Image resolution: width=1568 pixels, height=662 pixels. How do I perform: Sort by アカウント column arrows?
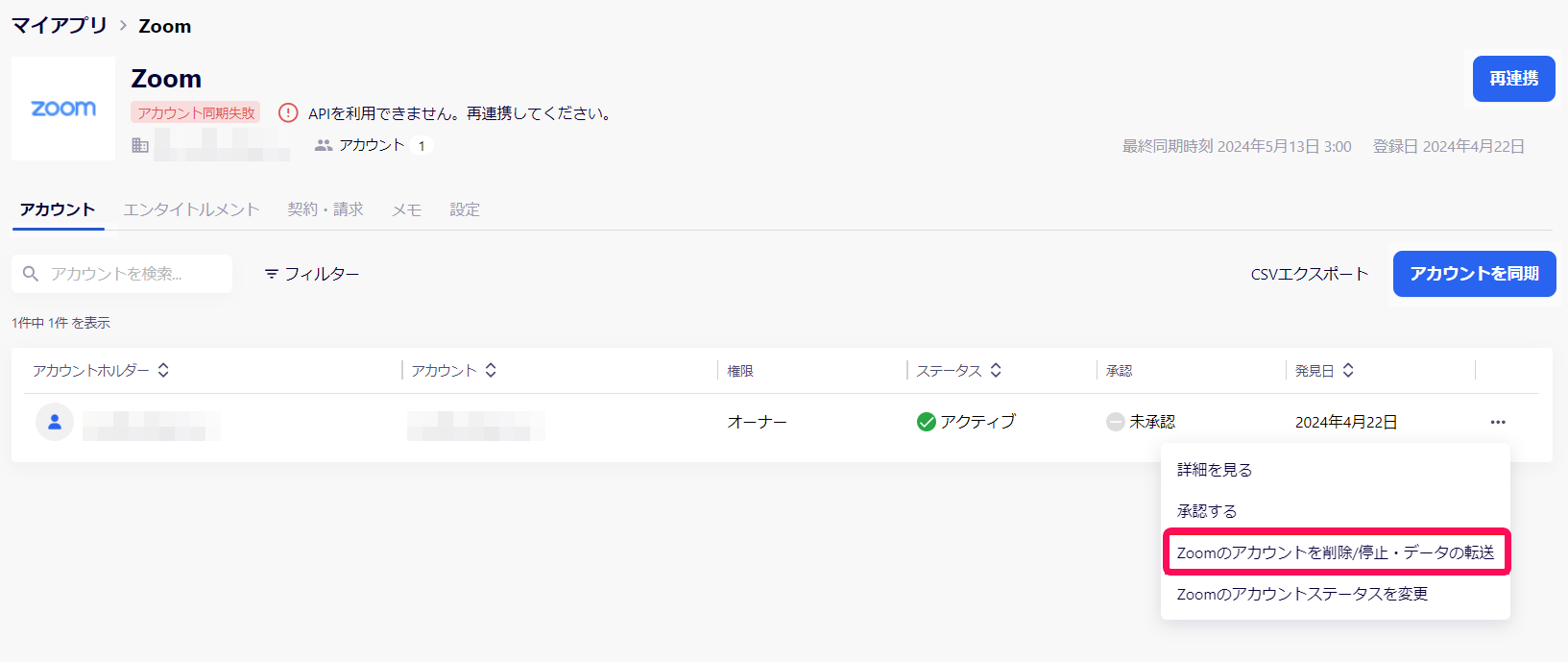click(x=491, y=370)
